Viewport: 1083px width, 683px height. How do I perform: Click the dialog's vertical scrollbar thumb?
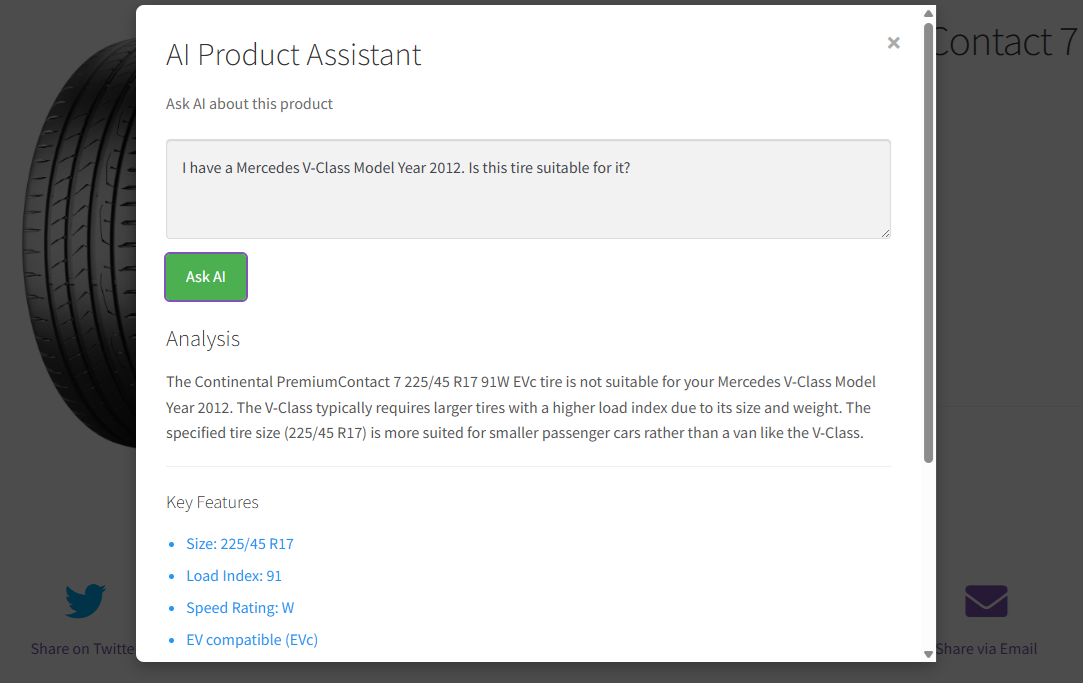928,243
